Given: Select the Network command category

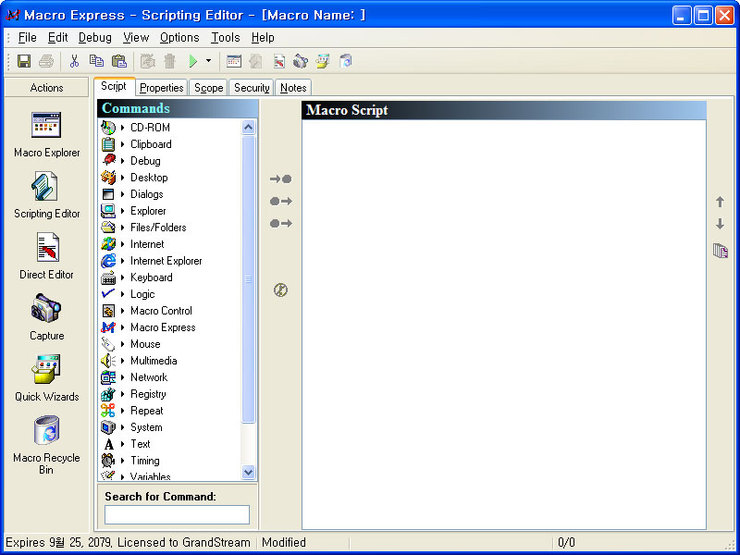Looking at the screenshot, I should pyautogui.click(x=149, y=377).
